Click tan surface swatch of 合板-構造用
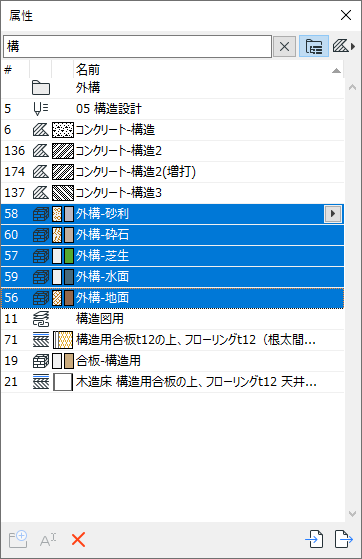The height and width of the screenshot is (559, 362). 69,361
